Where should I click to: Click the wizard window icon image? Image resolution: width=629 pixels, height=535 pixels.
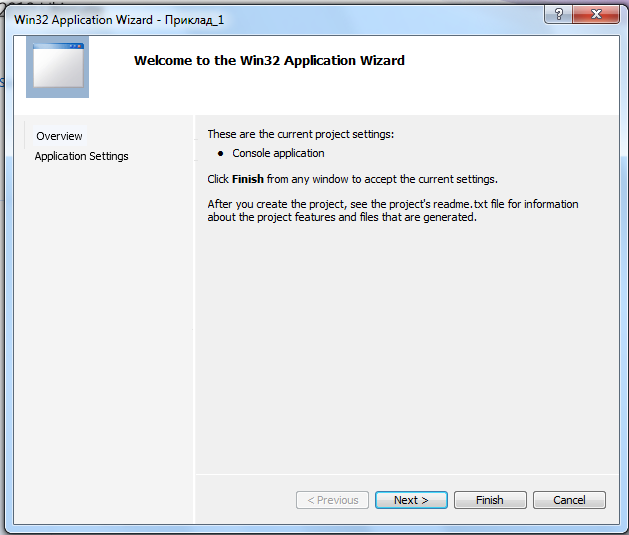coord(57,67)
